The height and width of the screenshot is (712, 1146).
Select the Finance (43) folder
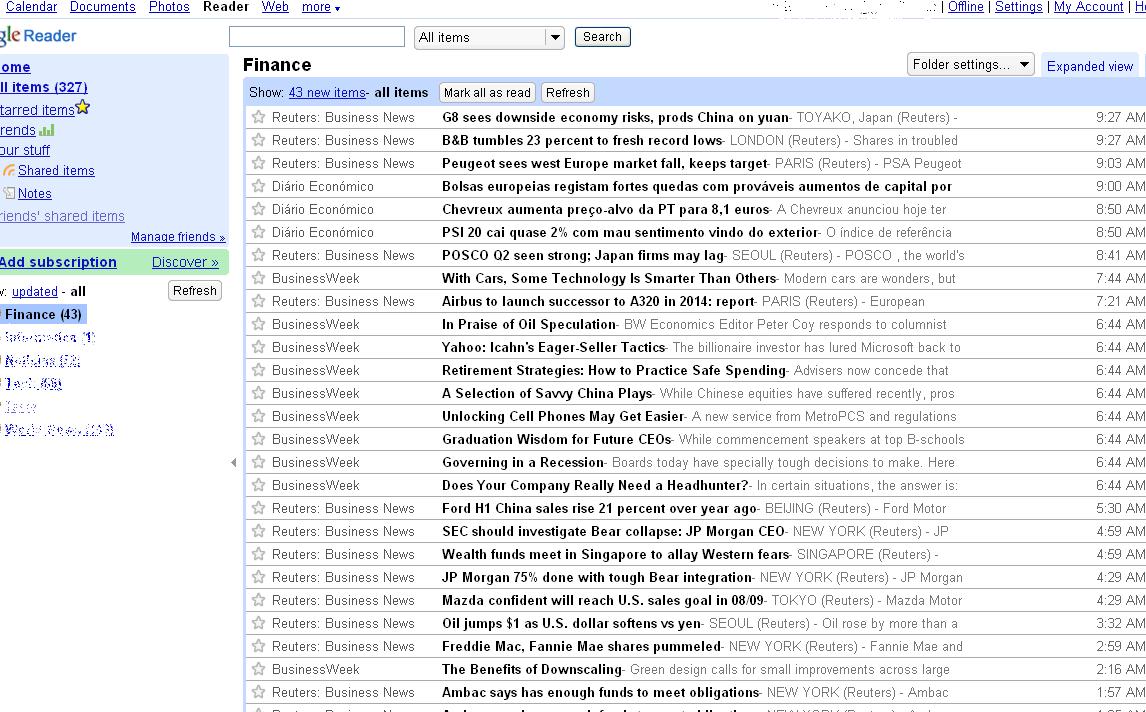pos(43,314)
